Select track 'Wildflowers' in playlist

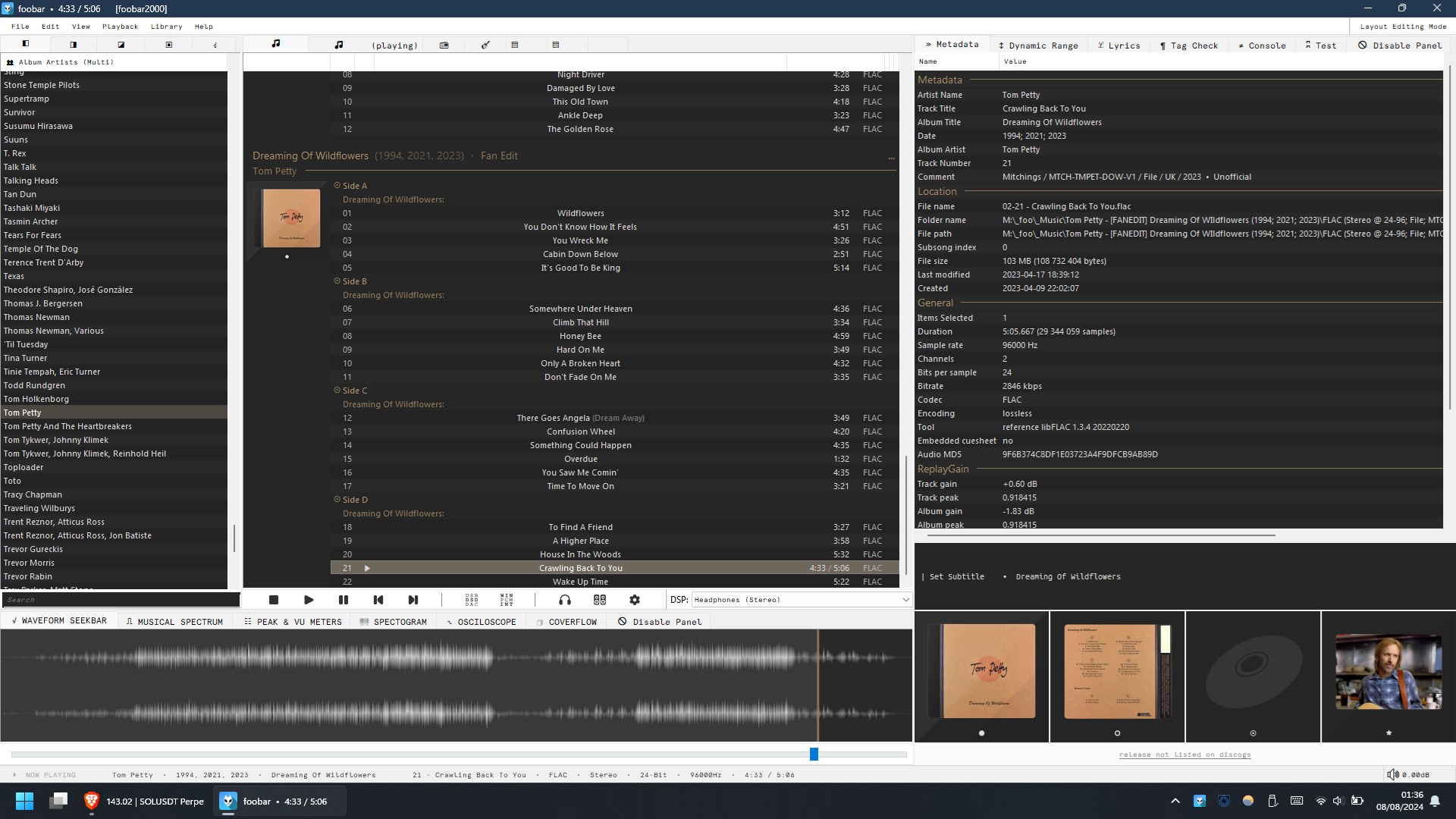(x=615, y=213)
